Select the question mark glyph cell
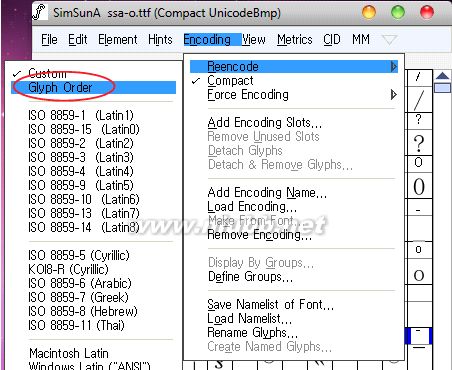The image size is (452, 370). click(x=419, y=143)
